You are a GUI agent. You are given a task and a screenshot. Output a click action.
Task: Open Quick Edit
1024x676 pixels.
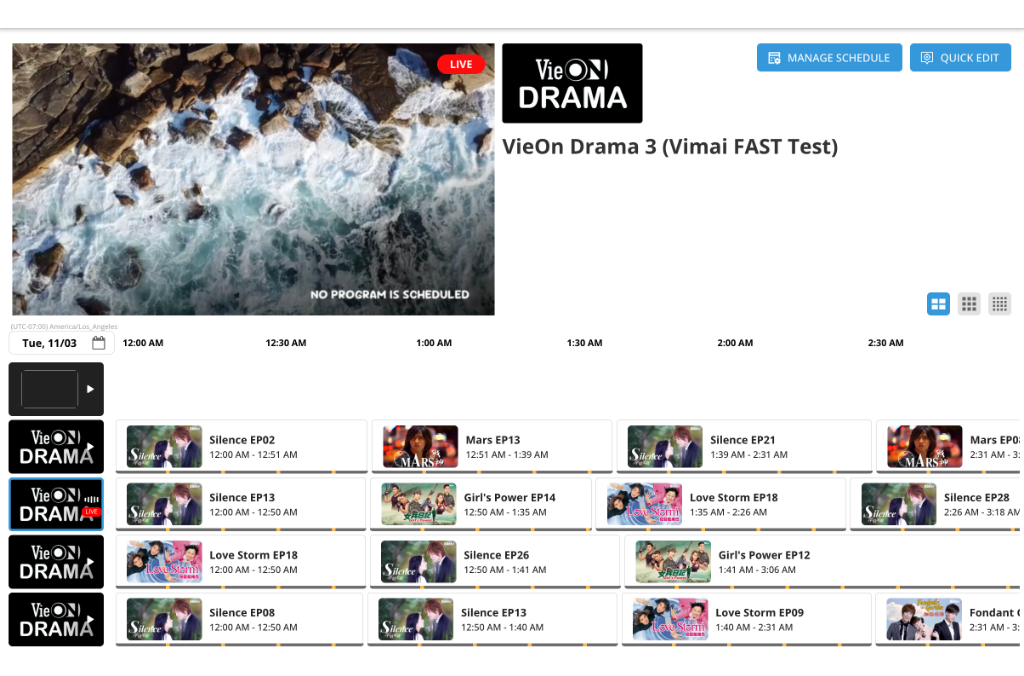pos(959,58)
